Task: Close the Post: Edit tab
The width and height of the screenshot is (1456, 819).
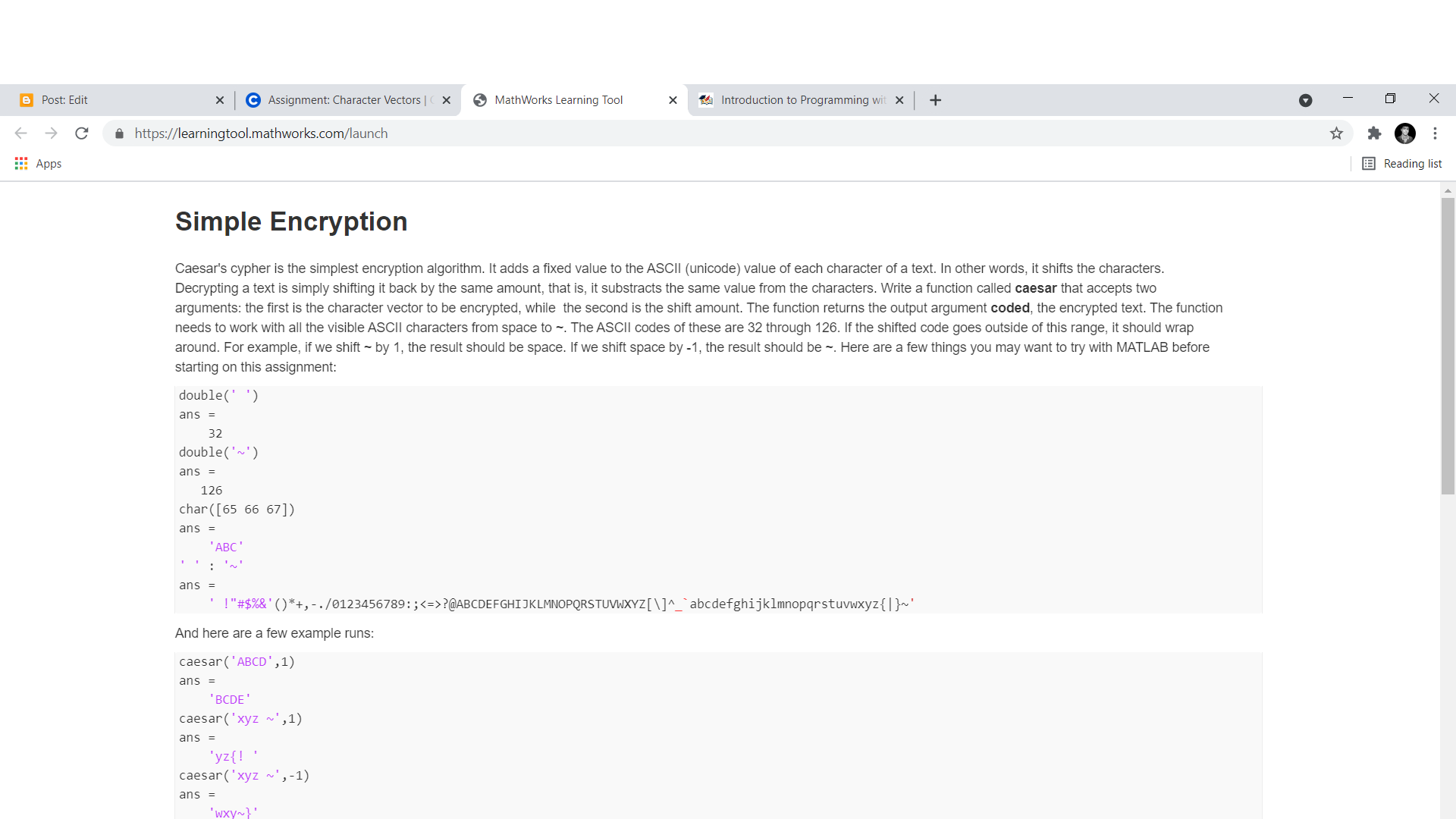Action: click(220, 100)
